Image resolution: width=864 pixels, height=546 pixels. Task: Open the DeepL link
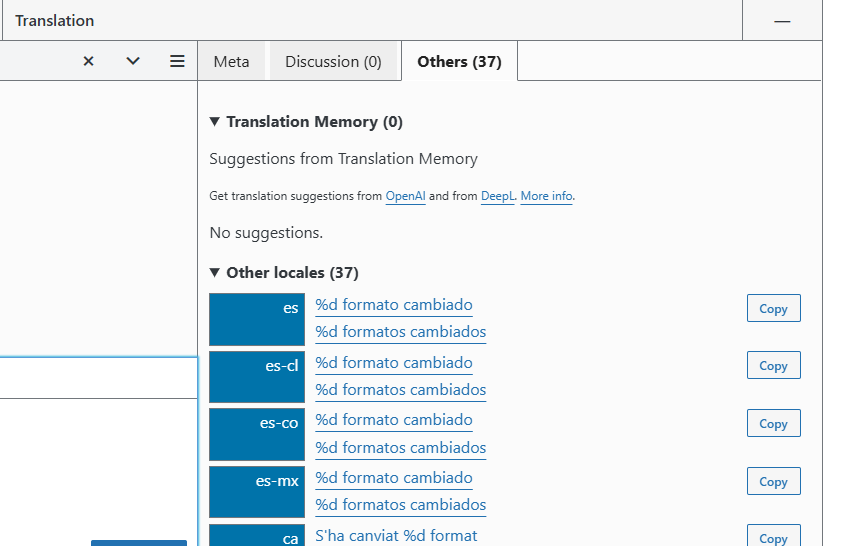point(497,197)
